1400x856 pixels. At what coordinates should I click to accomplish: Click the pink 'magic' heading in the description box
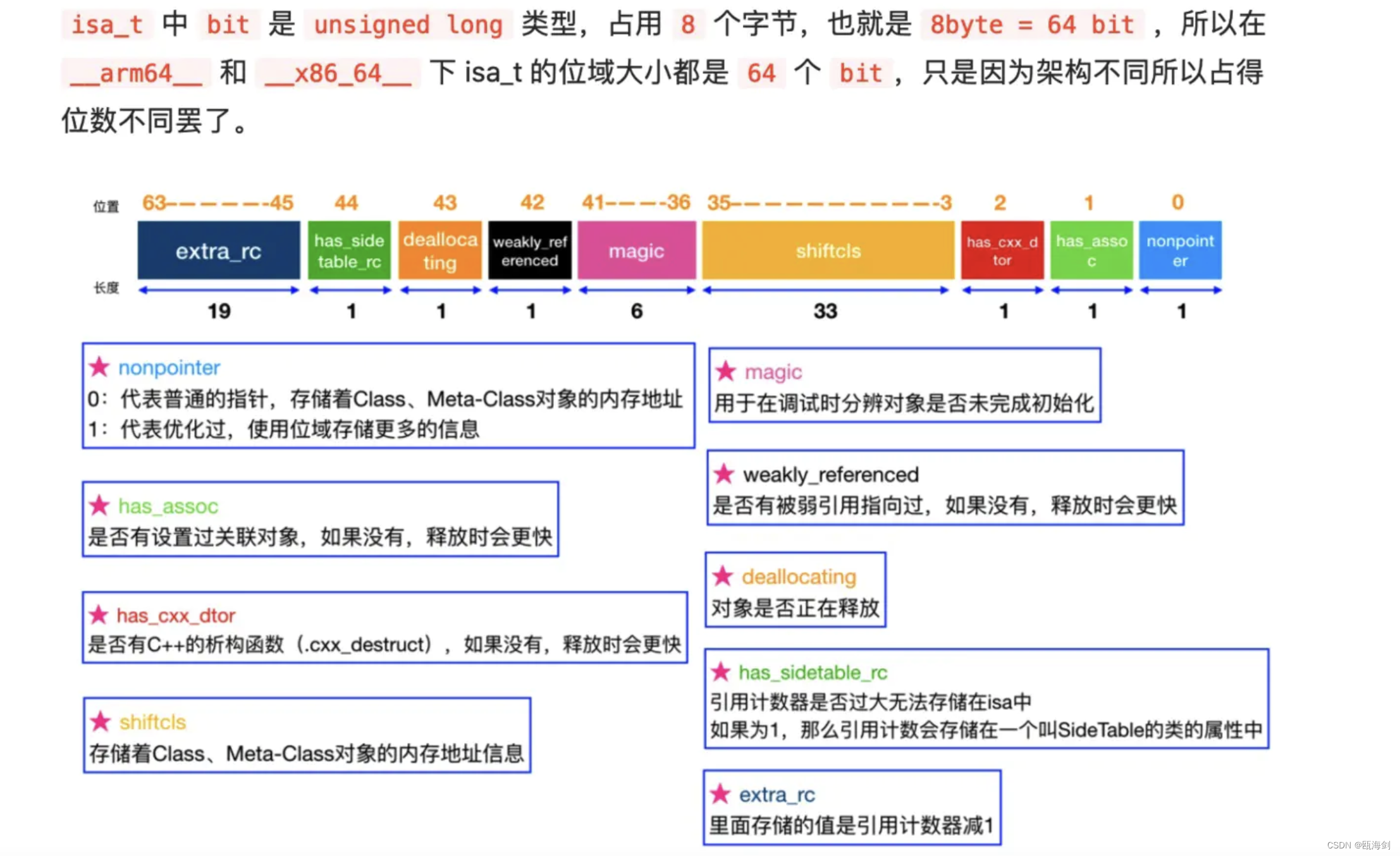(x=773, y=372)
